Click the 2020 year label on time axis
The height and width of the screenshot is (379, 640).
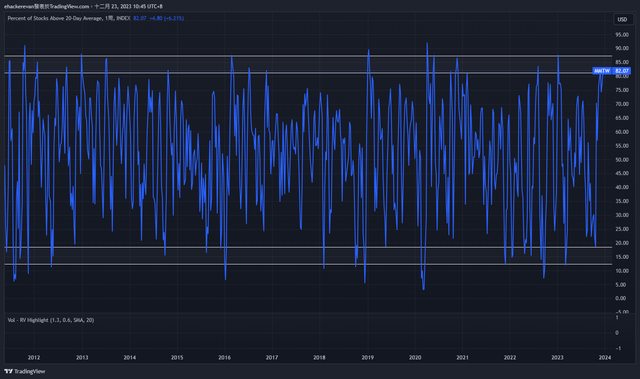(415, 357)
